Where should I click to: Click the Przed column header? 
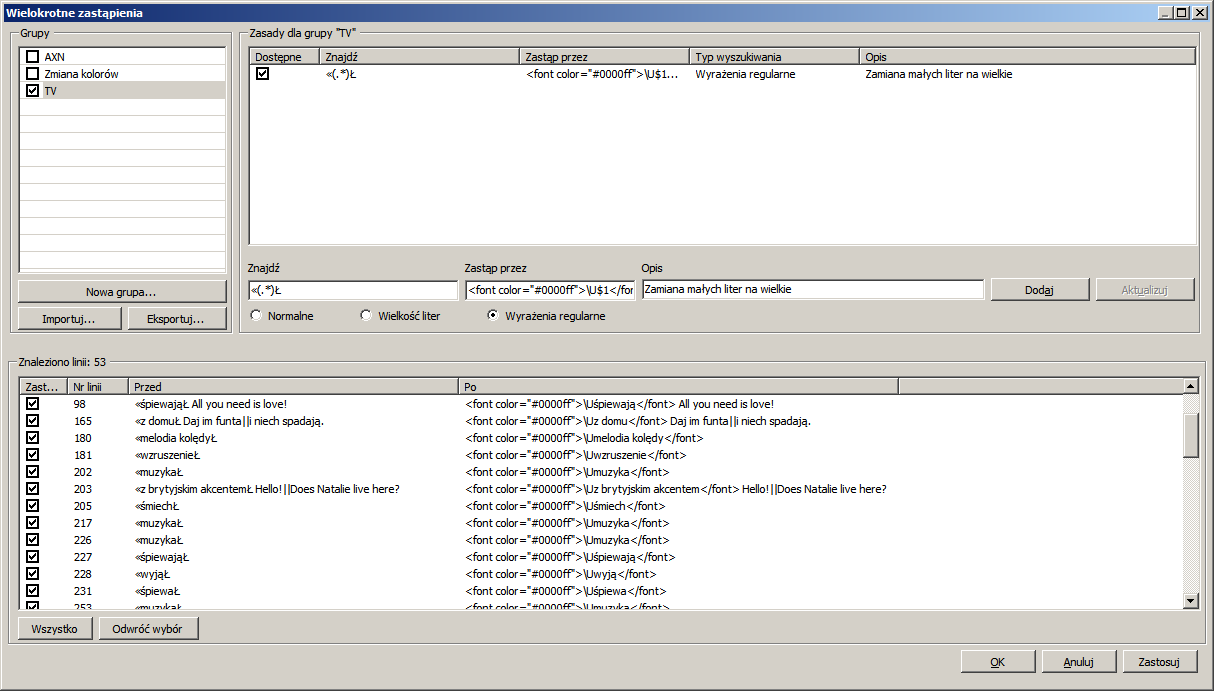tap(294, 386)
